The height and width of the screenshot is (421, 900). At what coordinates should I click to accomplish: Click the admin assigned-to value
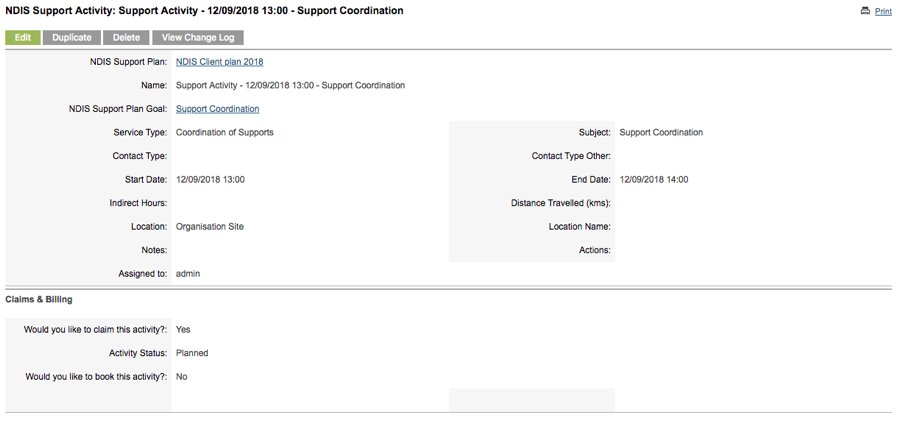[x=188, y=274]
